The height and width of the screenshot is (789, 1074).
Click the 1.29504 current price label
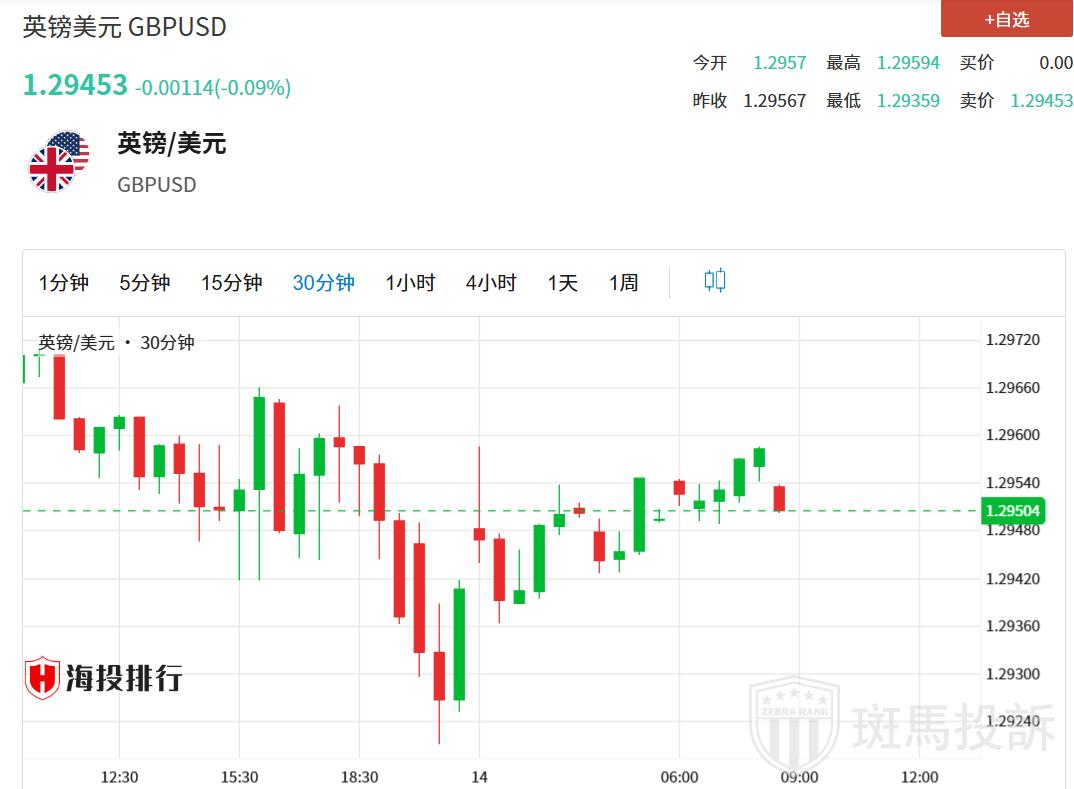pyautogui.click(x=1012, y=511)
